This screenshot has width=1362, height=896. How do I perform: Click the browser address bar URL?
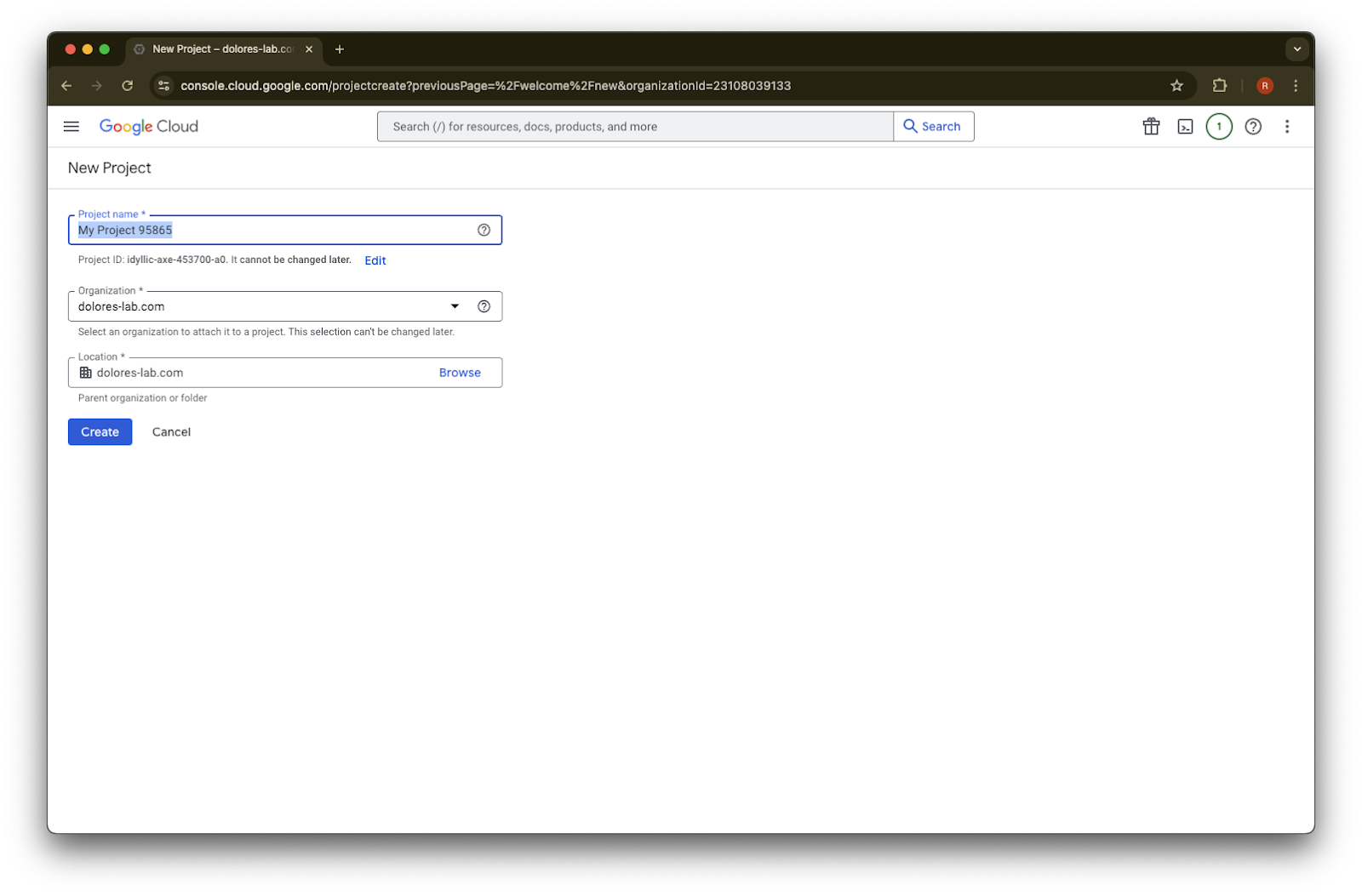coord(486,86)
